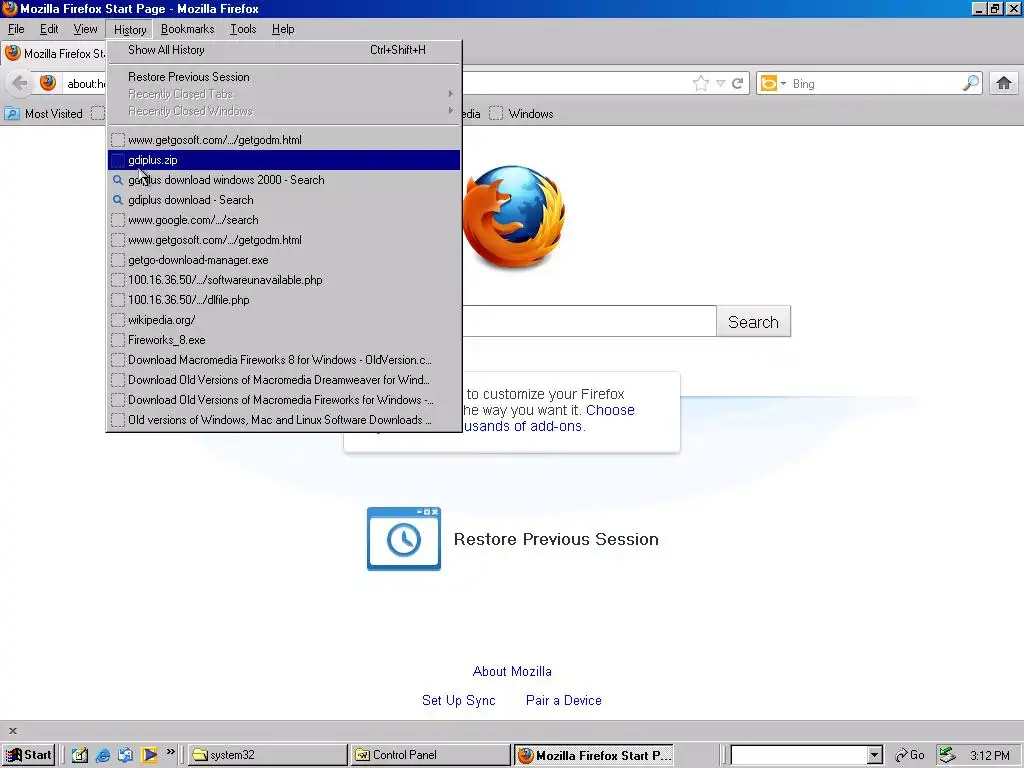Click the Most Visited bookmarks icon
This screenshot has height=768, width=1024.
pyautogui.click(x=12, y=114)
